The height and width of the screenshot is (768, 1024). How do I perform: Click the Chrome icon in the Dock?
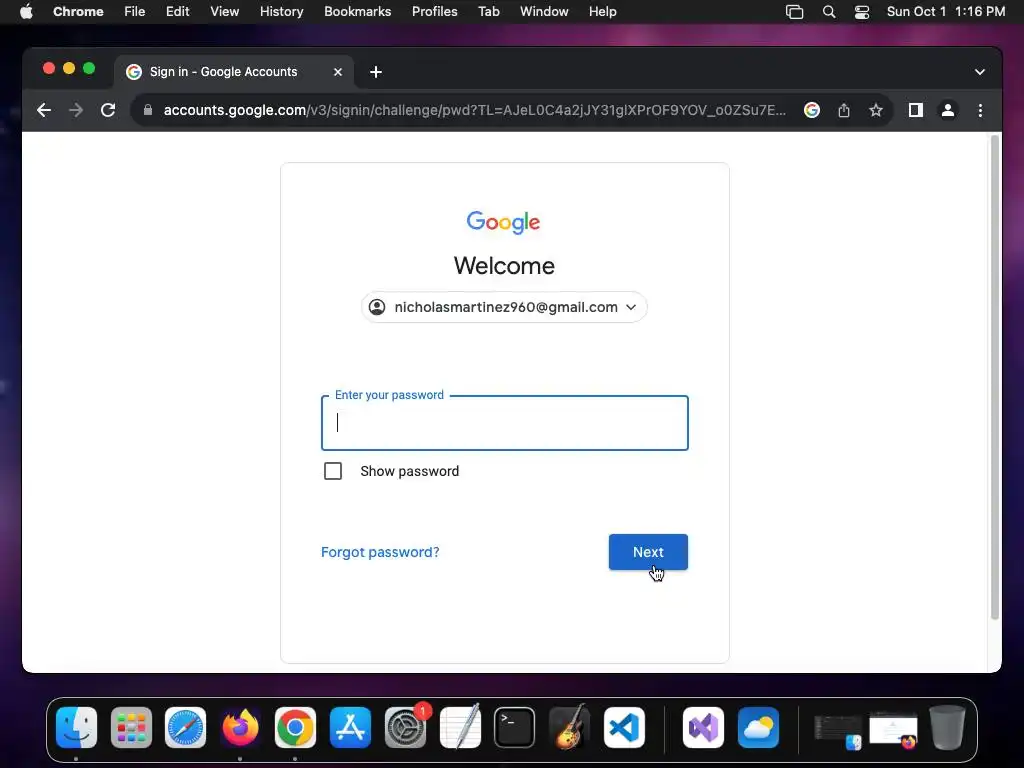[x=295, y=728]
